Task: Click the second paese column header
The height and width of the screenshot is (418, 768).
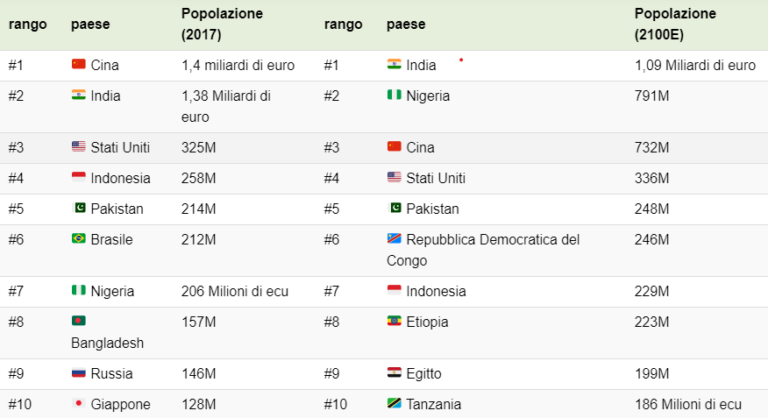Action: point(406,24)
